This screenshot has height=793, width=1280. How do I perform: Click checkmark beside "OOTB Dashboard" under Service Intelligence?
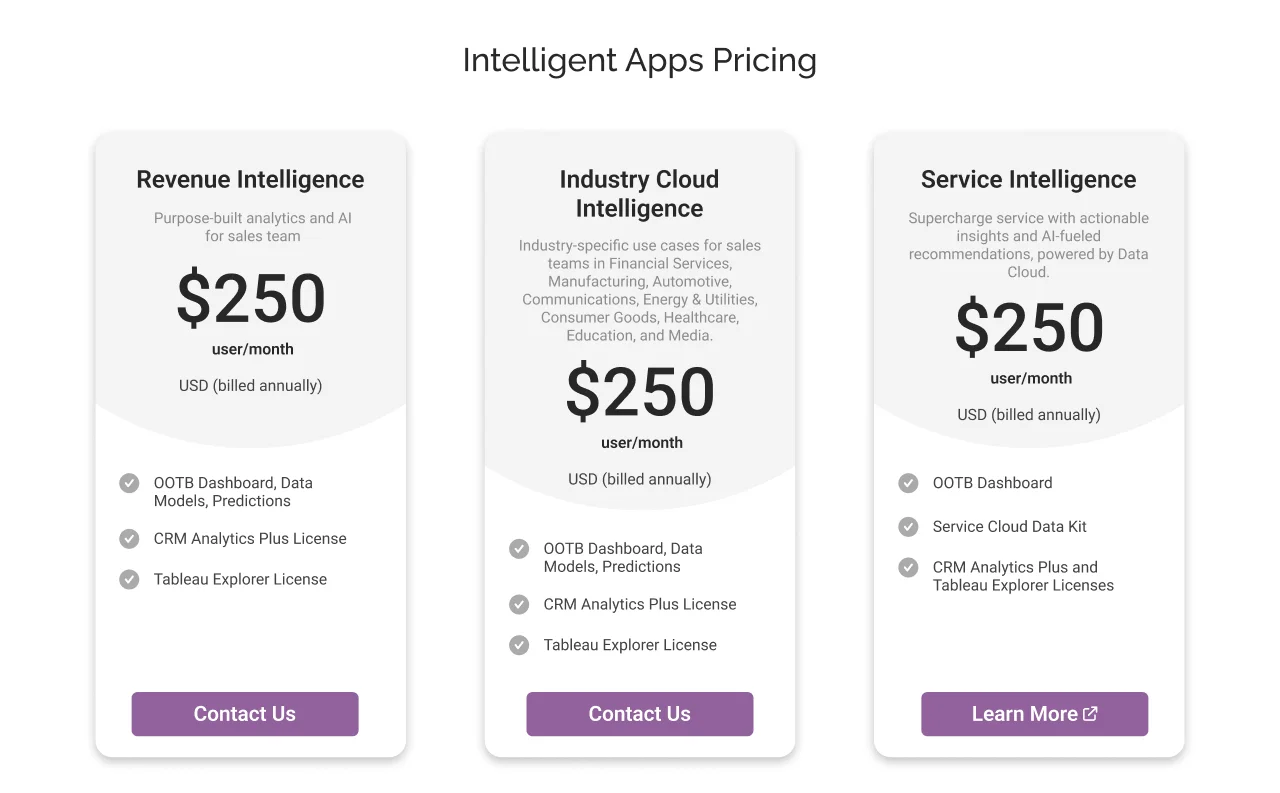point(908,483)
